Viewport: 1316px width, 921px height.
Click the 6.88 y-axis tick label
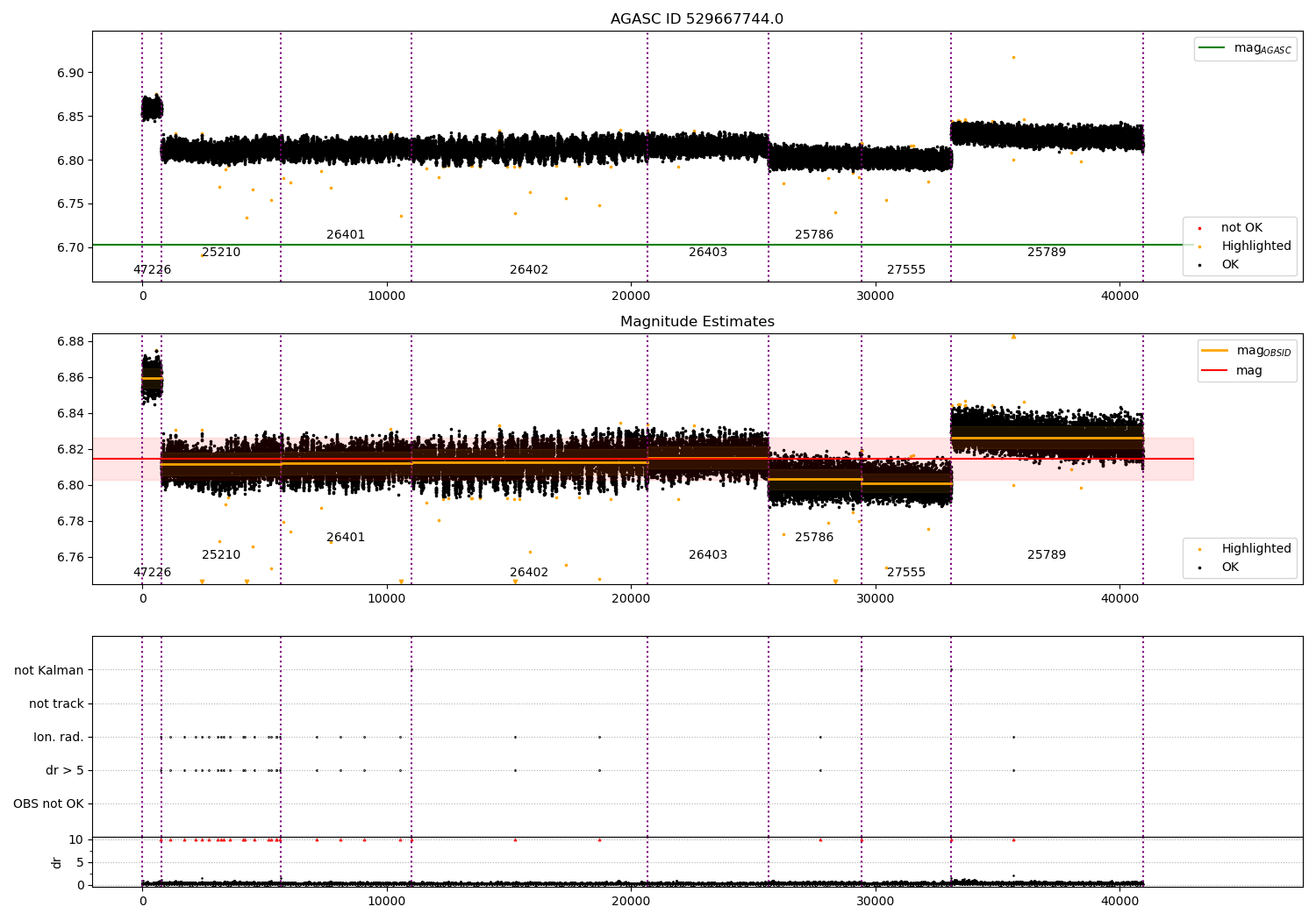click(x=70, y=341)
